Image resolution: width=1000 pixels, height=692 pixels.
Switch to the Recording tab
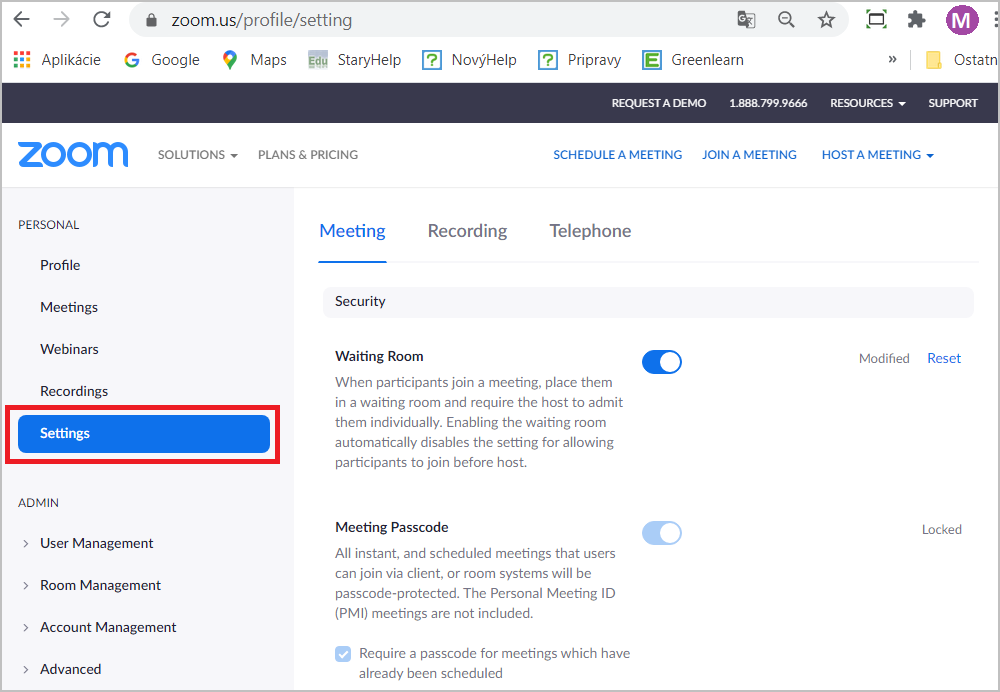pos(467,231)
